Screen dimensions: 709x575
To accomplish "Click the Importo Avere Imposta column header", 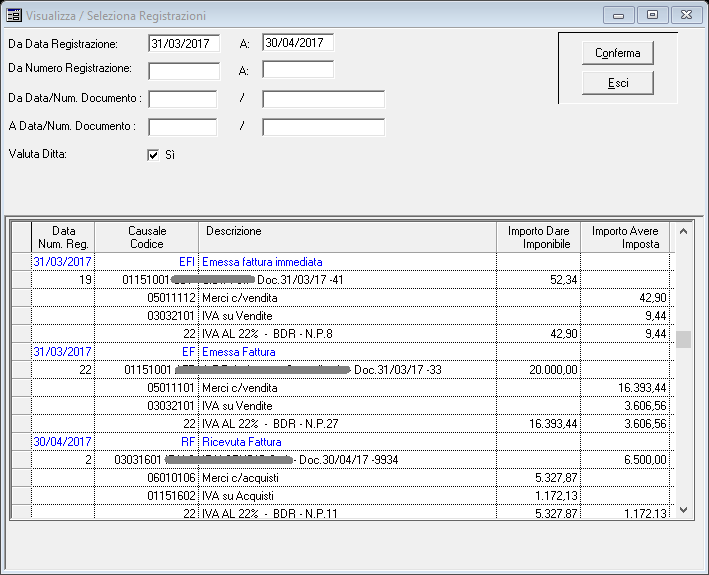I will coord(625,237).
